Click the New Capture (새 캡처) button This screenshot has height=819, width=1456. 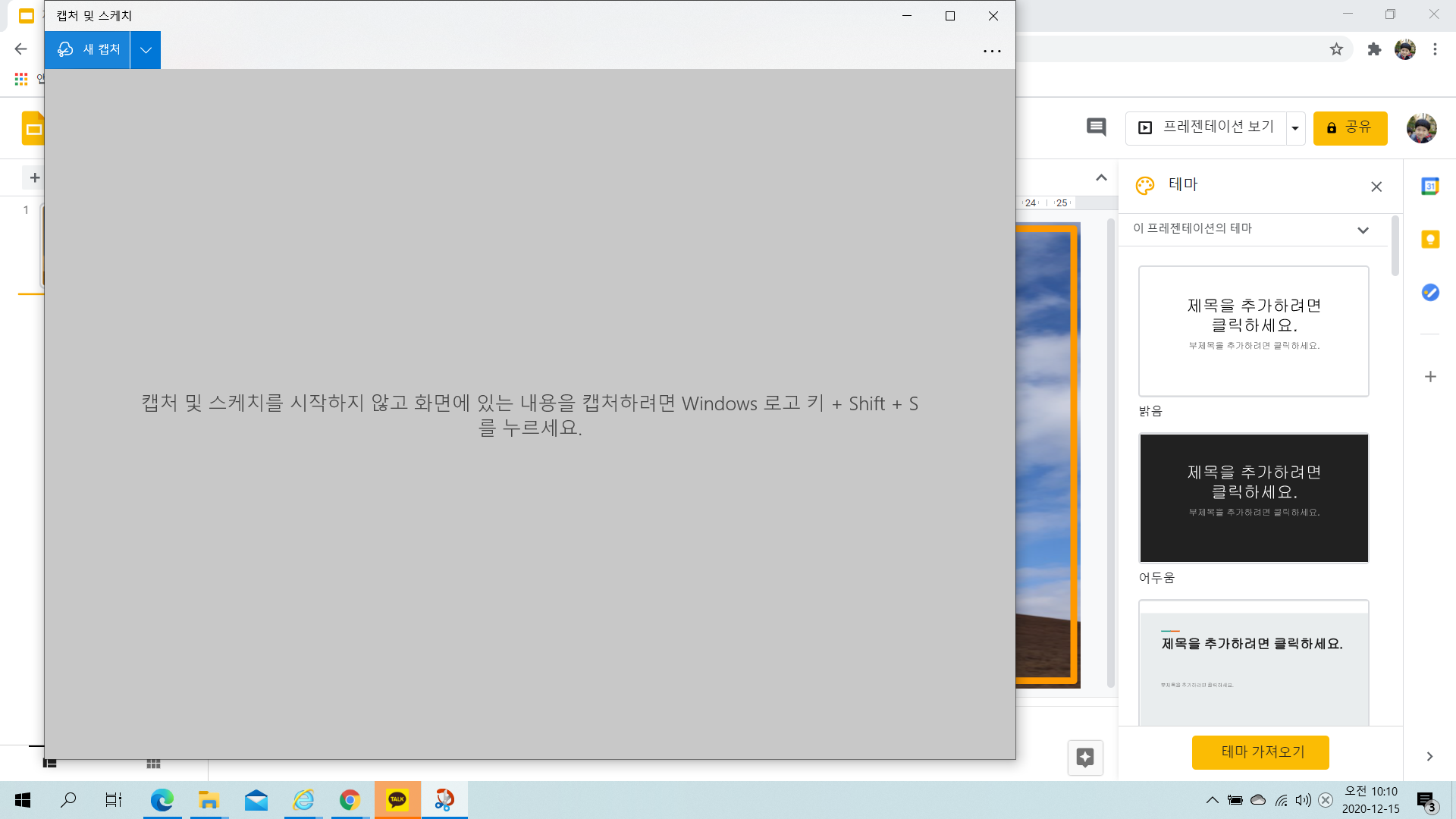coord(87,50)
